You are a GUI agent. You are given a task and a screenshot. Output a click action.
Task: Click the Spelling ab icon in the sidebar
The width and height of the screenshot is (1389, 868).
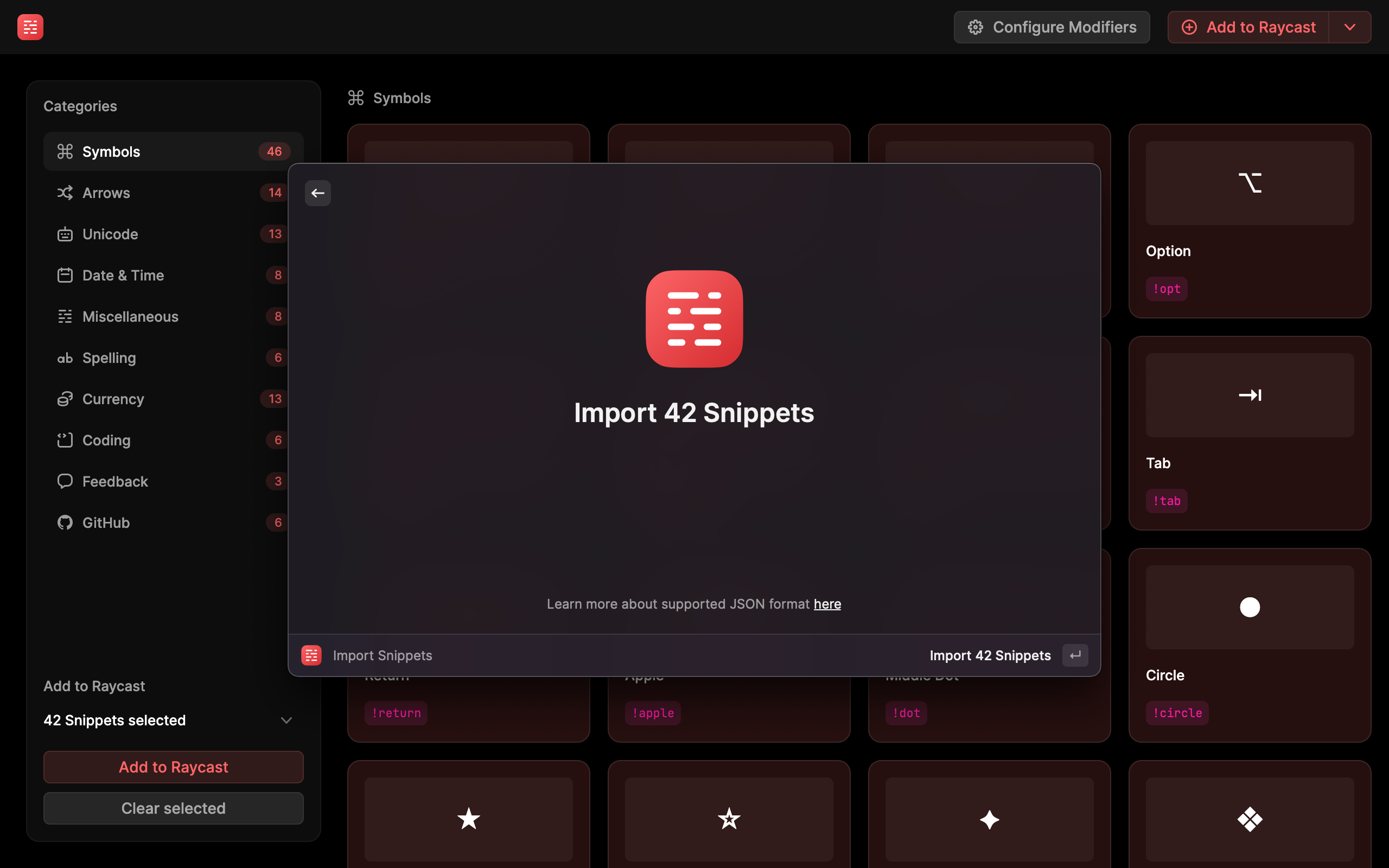65,358
